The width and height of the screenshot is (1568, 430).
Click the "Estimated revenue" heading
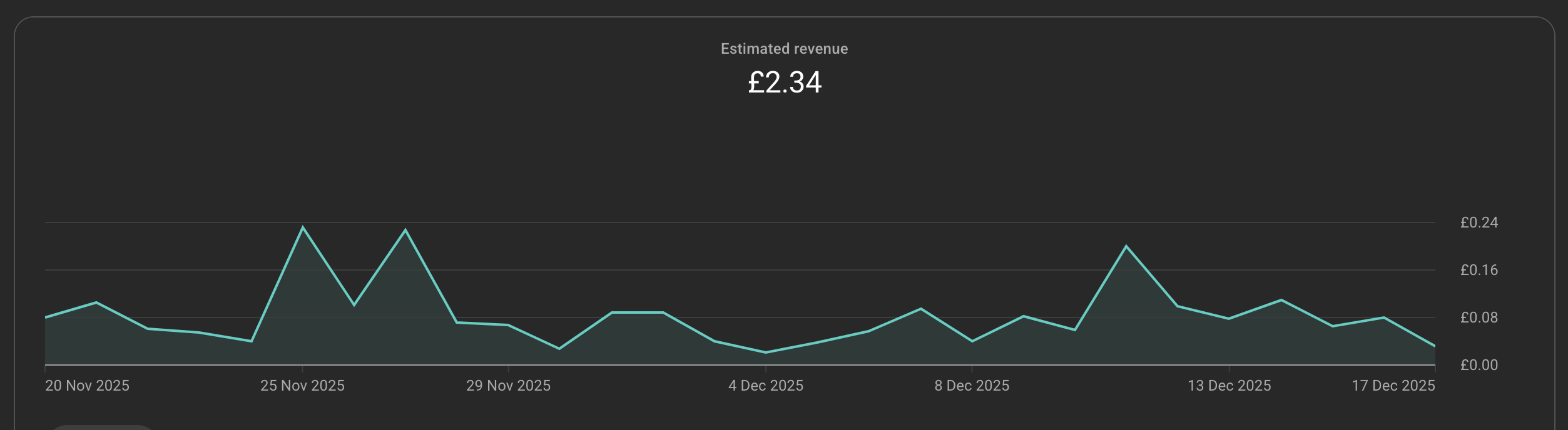(784, 49)
